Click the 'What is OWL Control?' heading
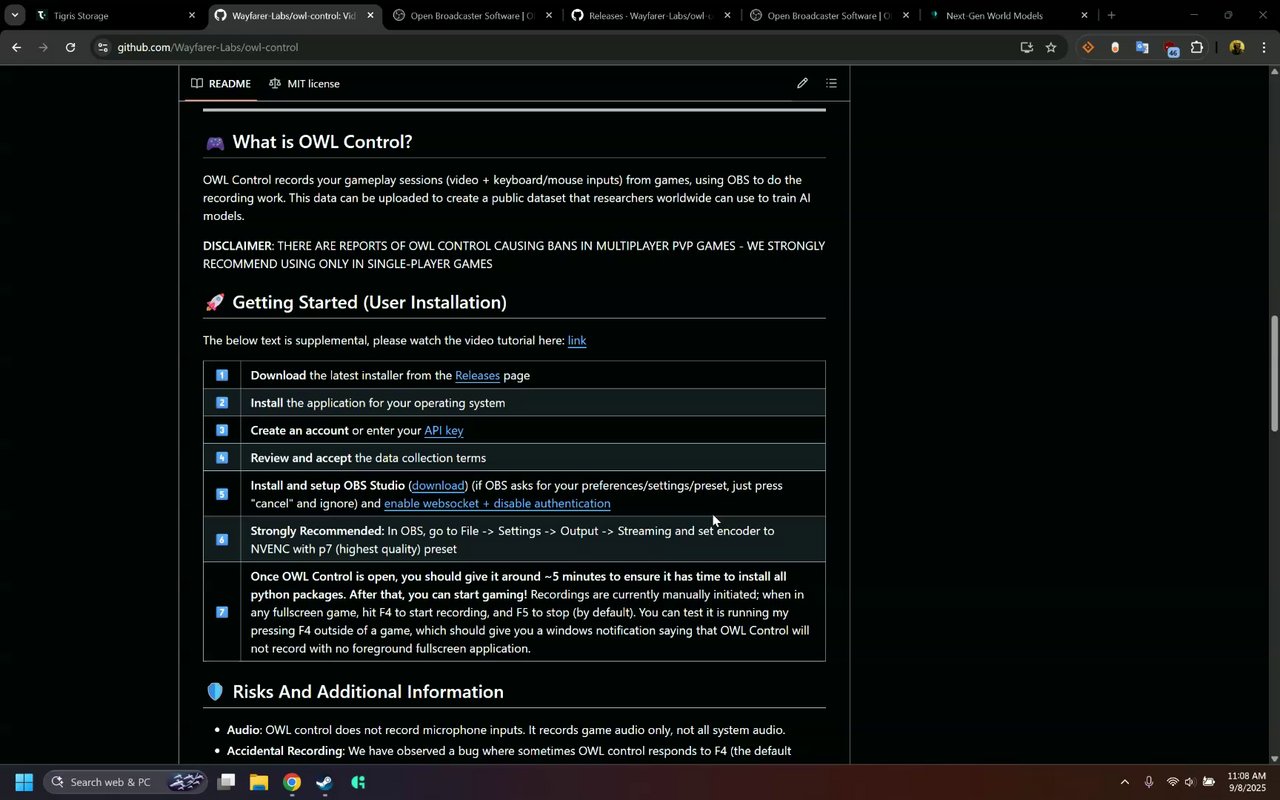 [322, 141]
